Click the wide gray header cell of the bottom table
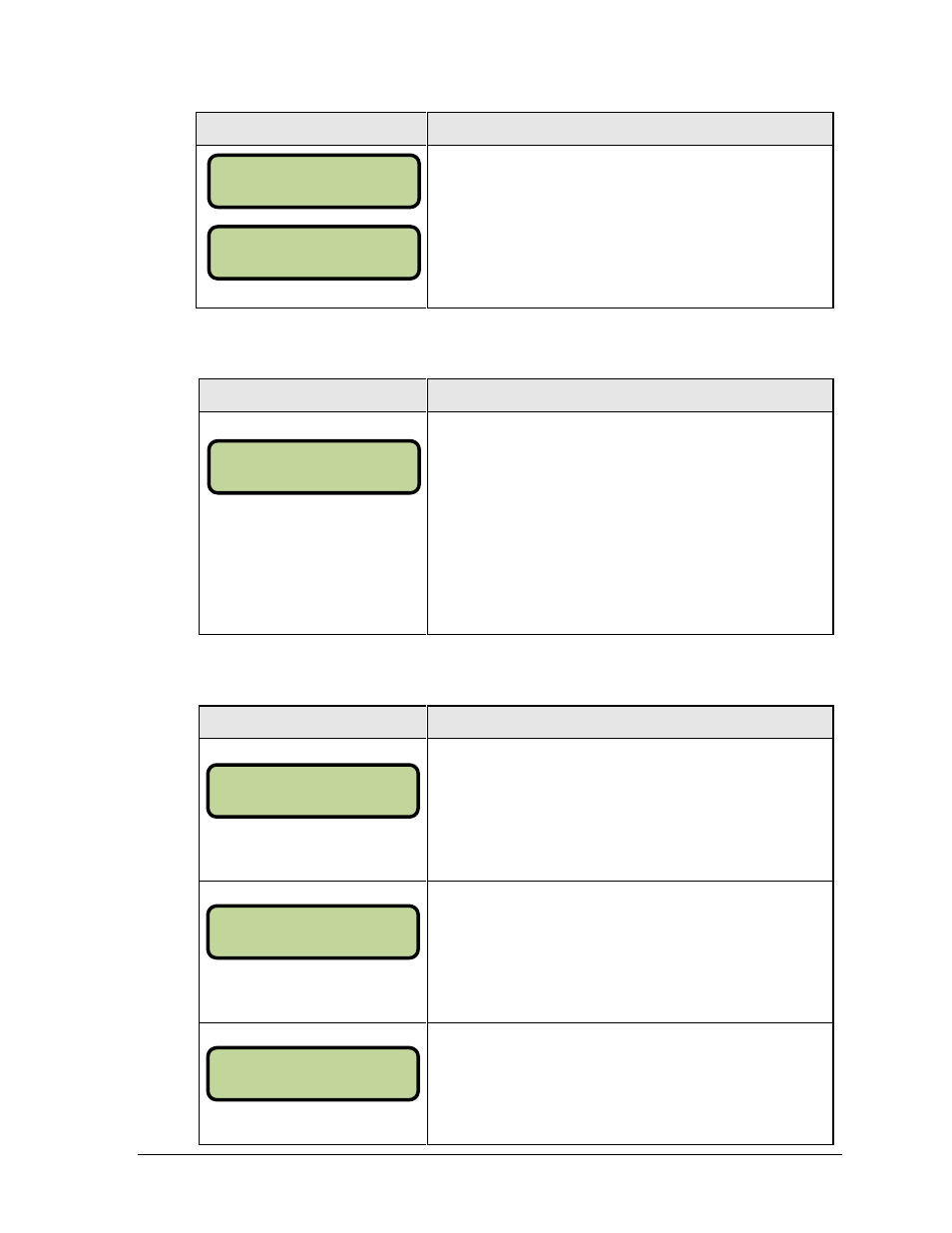 coord(630,722)
